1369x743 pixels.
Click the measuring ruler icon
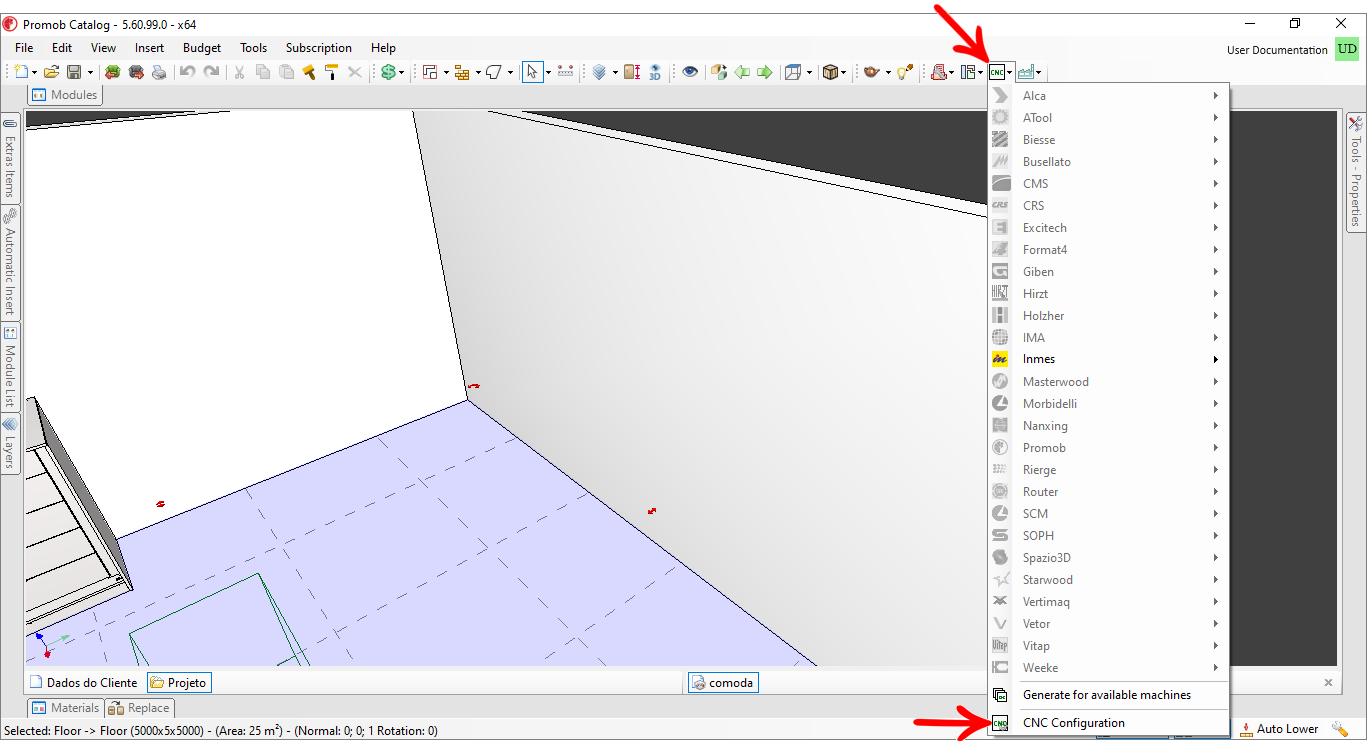pos(566,72)
